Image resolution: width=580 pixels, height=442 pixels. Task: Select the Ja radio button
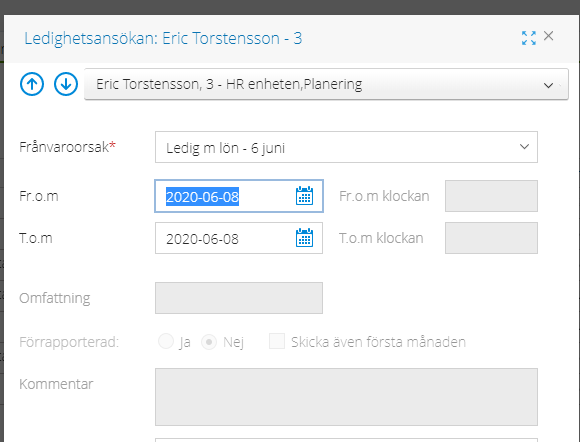click(x=166, y=341)
